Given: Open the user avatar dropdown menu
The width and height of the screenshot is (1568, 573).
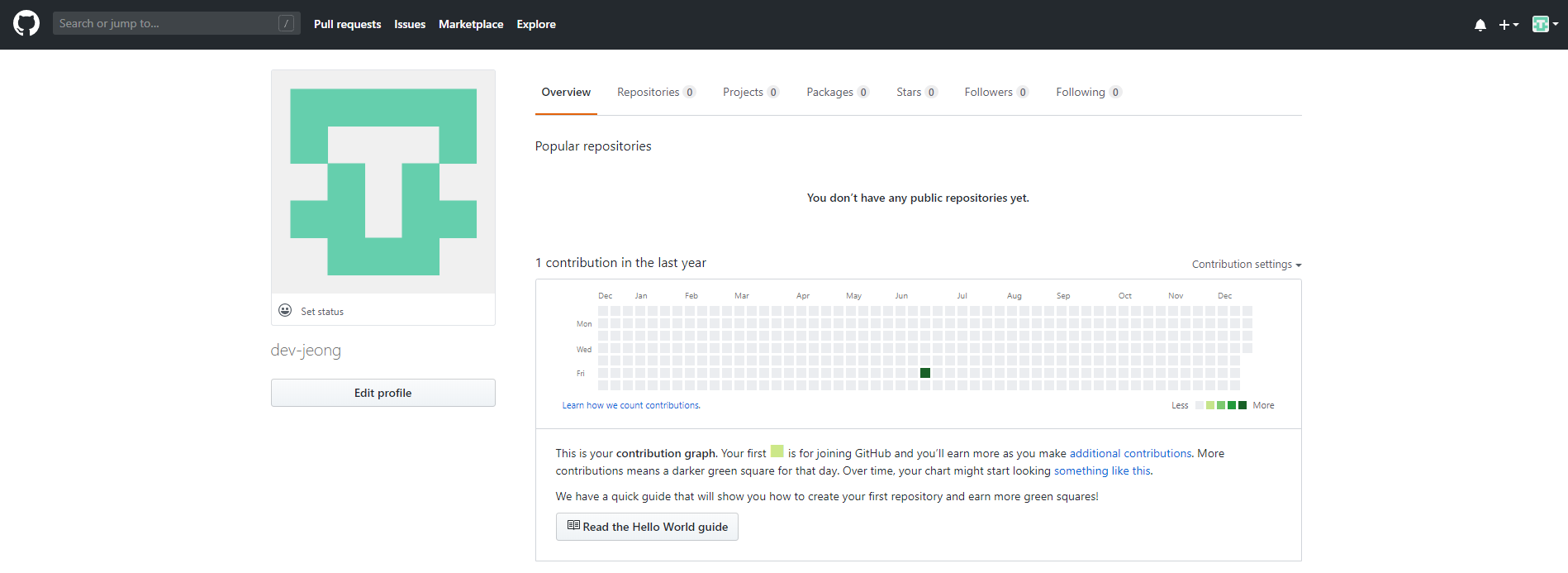Looking at the screenshot, I should (1545, 24).
